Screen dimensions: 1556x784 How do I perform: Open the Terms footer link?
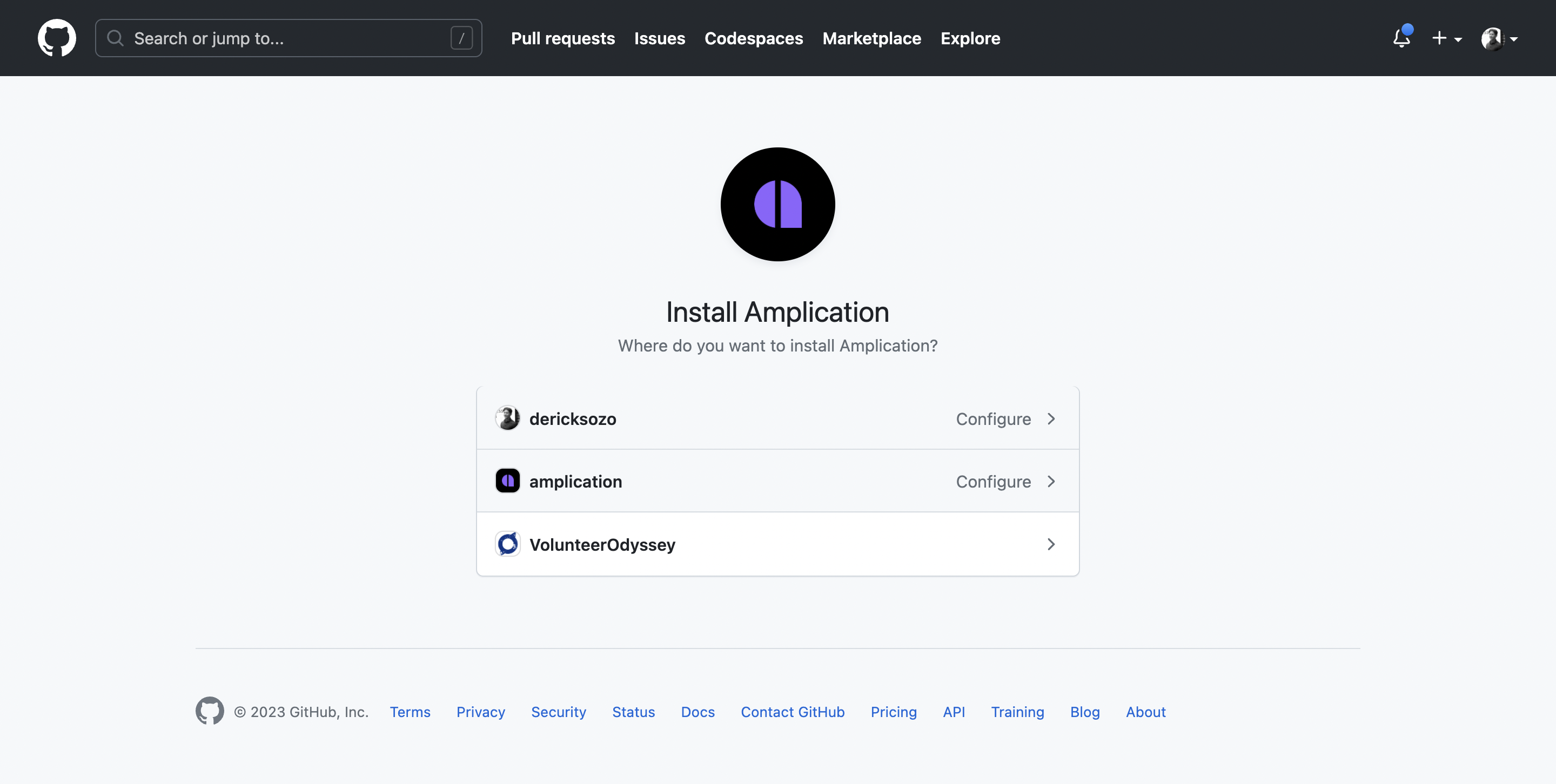click(410, 712)
